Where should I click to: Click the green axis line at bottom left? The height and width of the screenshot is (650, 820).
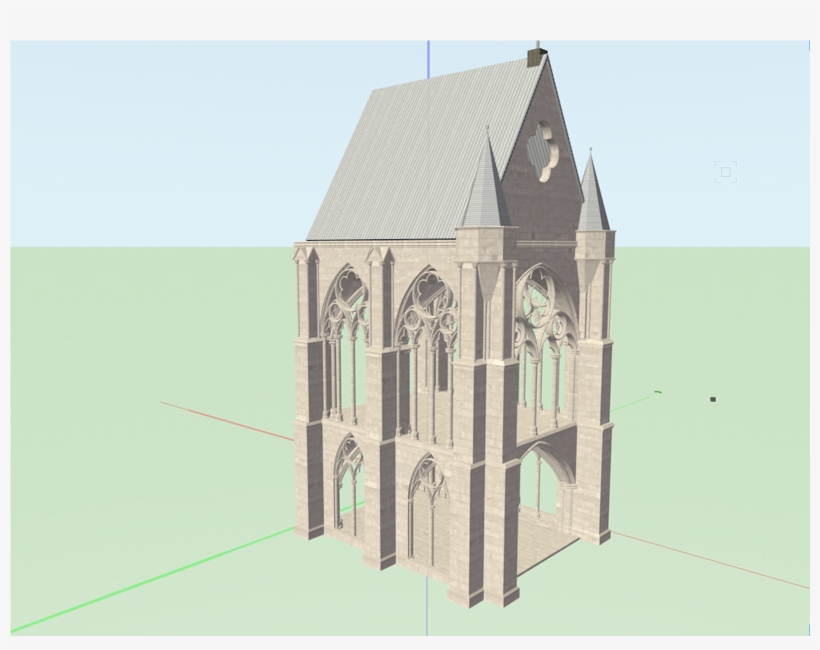click(150, 581)
